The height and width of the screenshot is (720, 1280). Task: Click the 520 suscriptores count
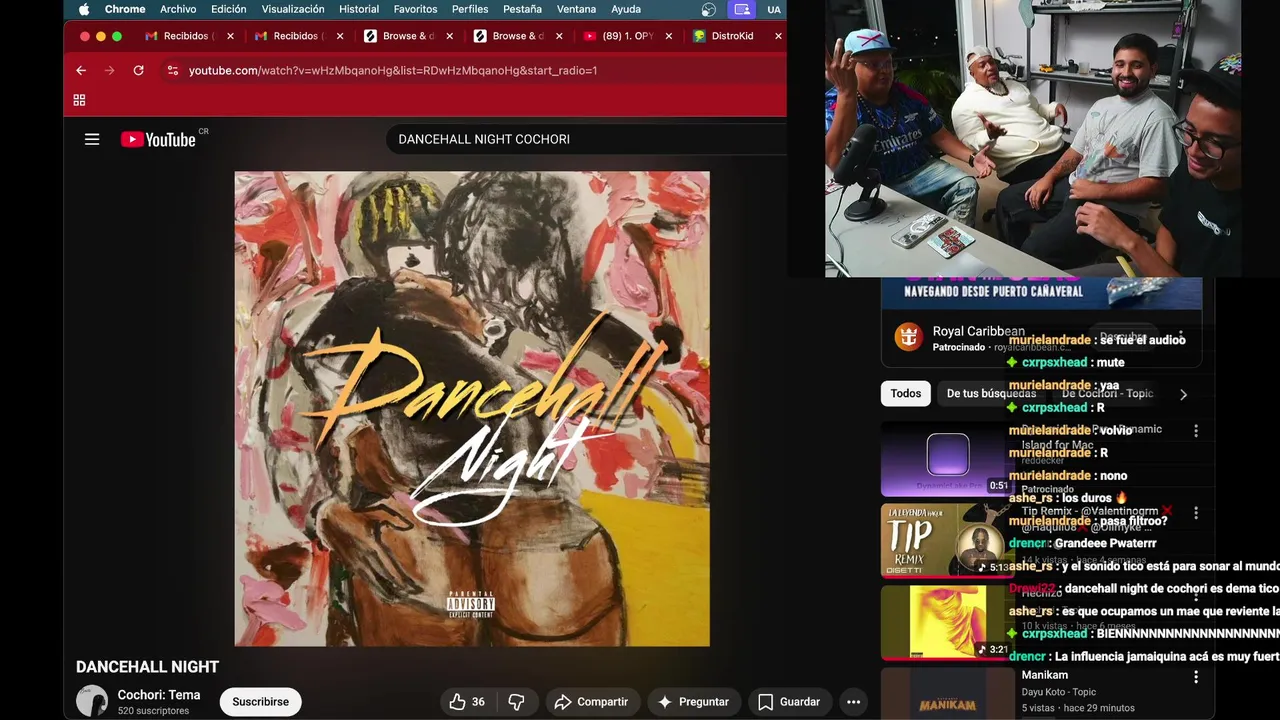tap(153, 711)
